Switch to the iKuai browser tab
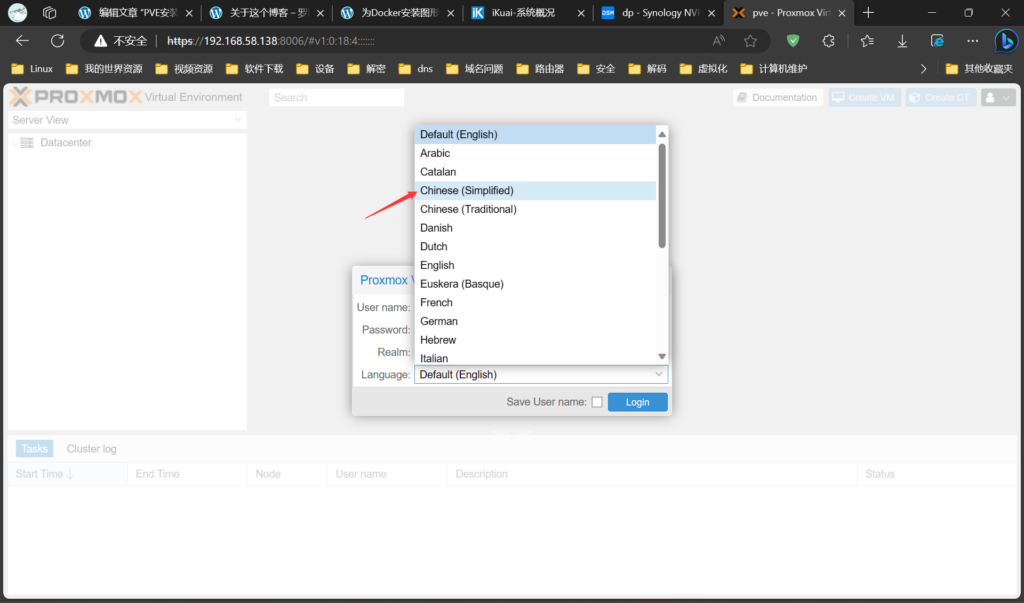The height and width of the screenshot is (603, 1024). tap(526, 13)
